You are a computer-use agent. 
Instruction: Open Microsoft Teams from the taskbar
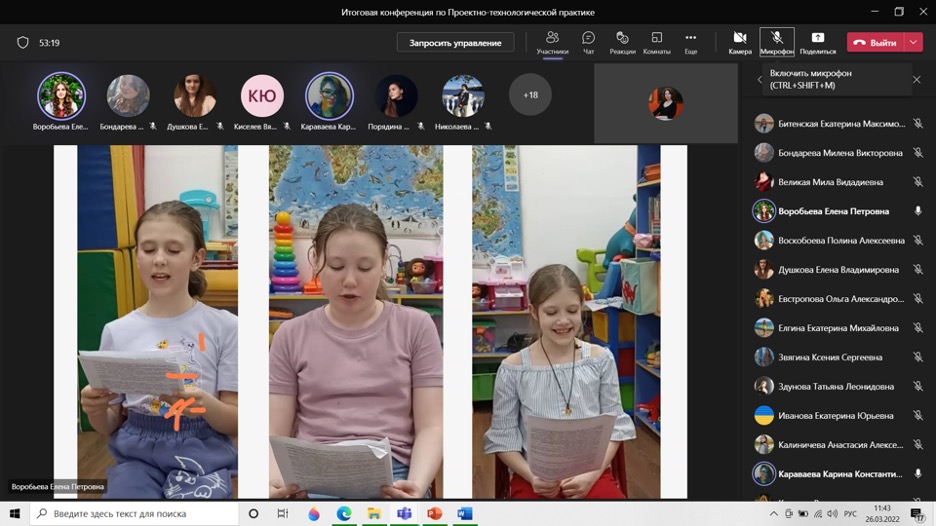[x=404, y=513]
